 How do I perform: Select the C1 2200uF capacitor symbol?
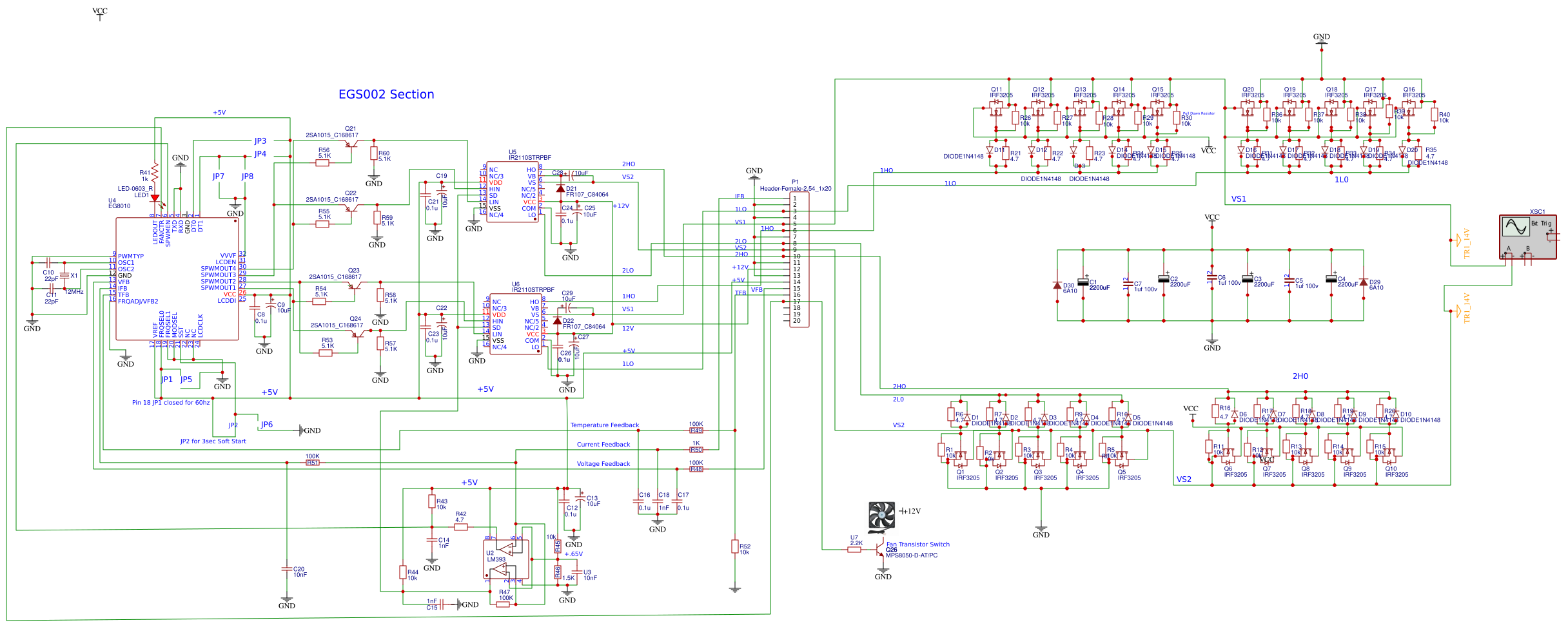pos(1083,282)
